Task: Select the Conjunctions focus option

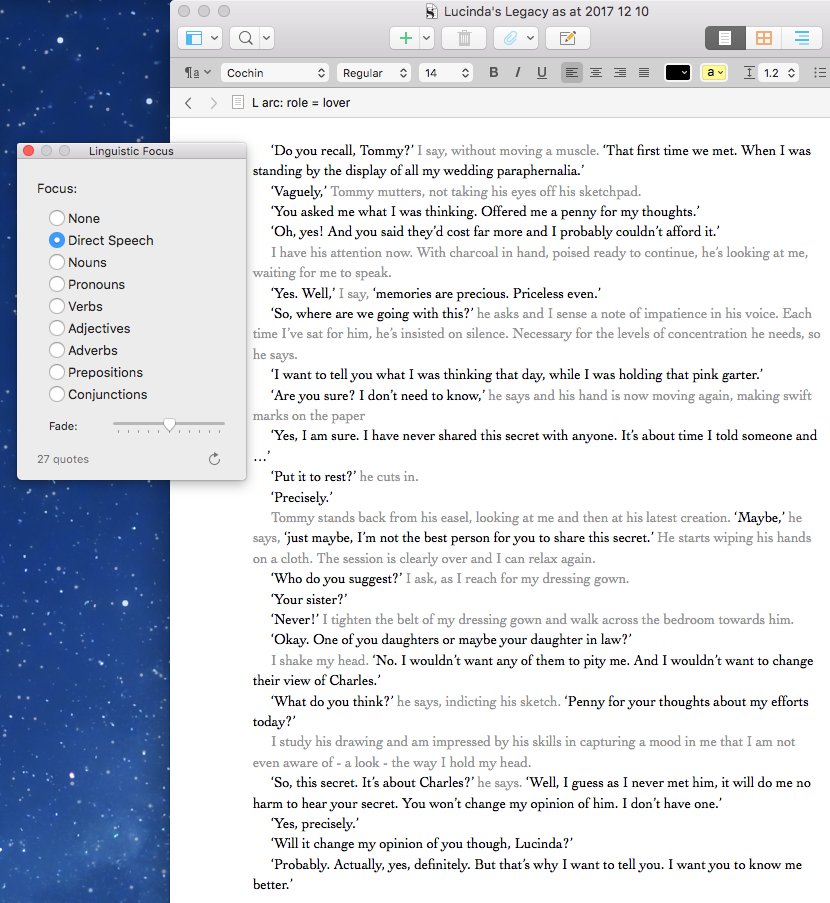Action: [56, 394]
